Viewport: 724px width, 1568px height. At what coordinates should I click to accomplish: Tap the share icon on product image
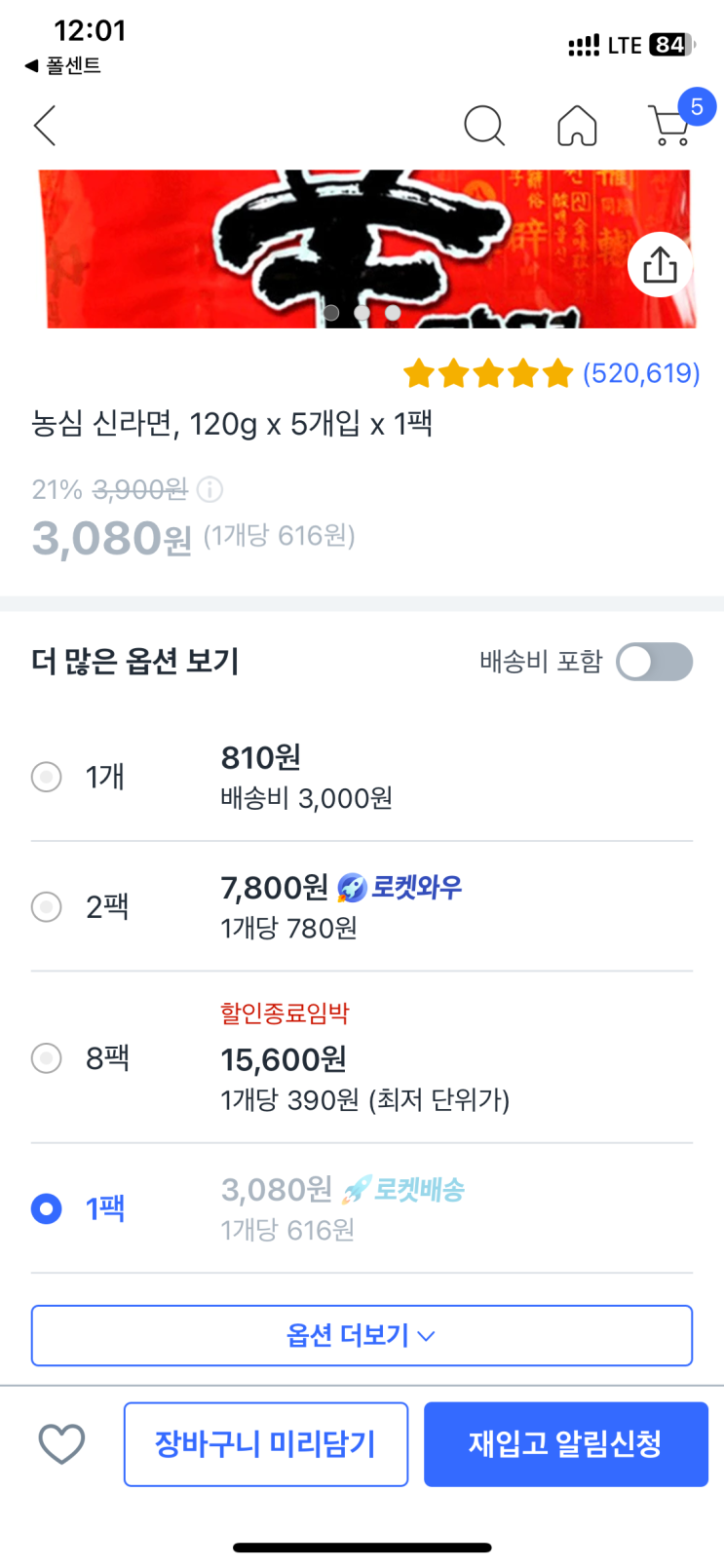[x=660, y=265]
